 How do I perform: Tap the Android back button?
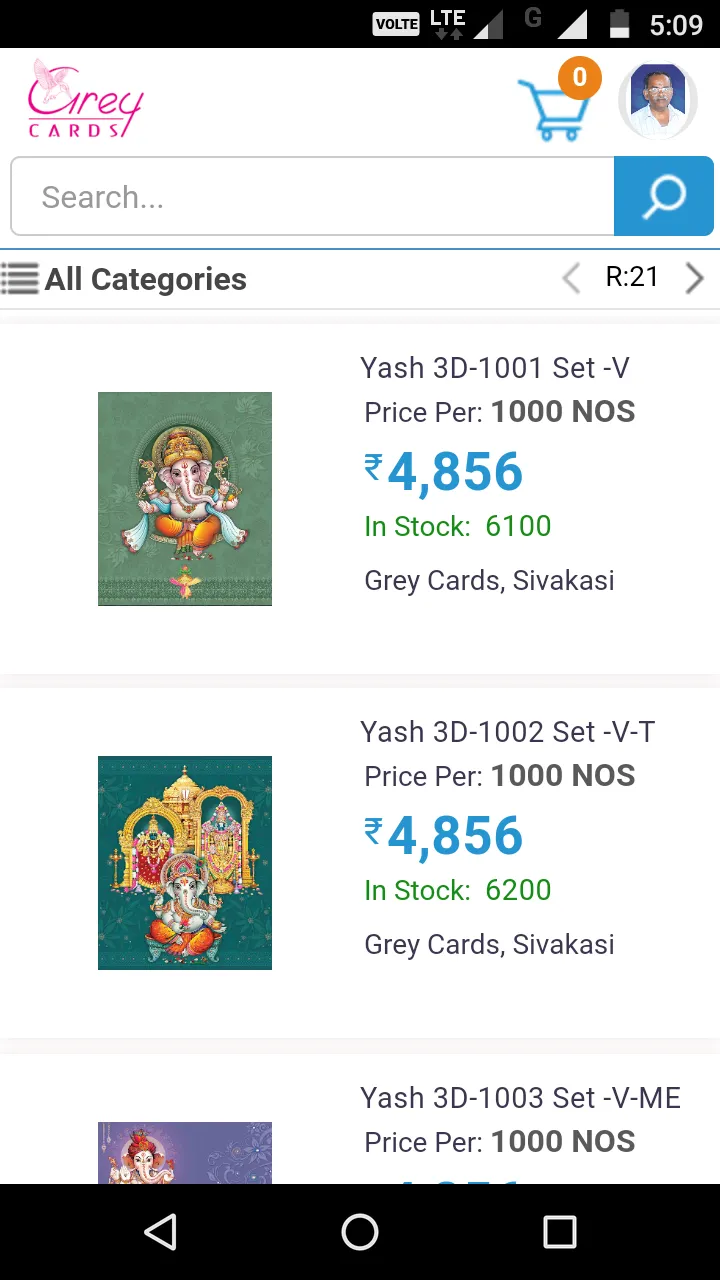point(160,1232)
